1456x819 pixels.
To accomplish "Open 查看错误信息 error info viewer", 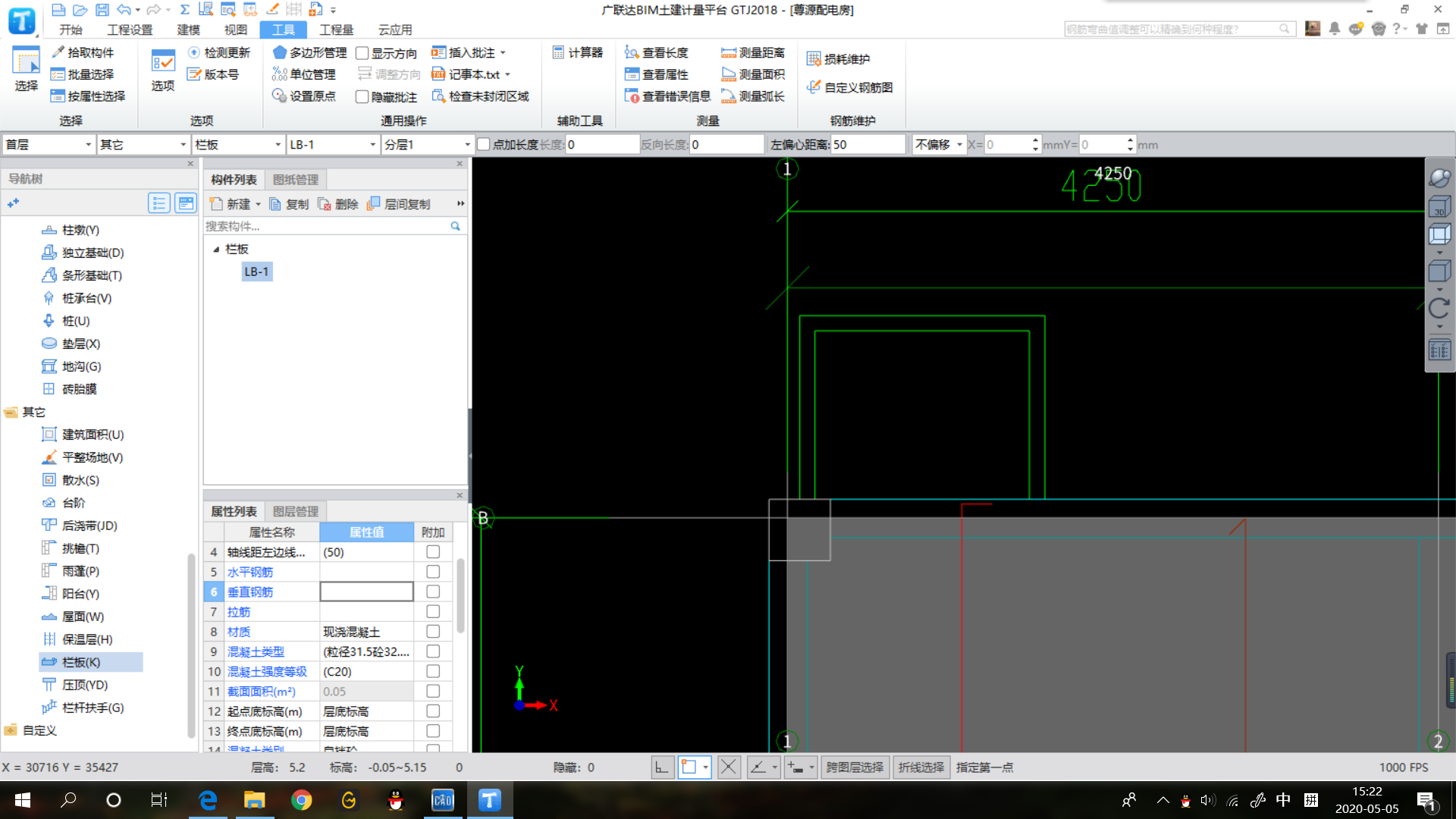I will point(667,96).
